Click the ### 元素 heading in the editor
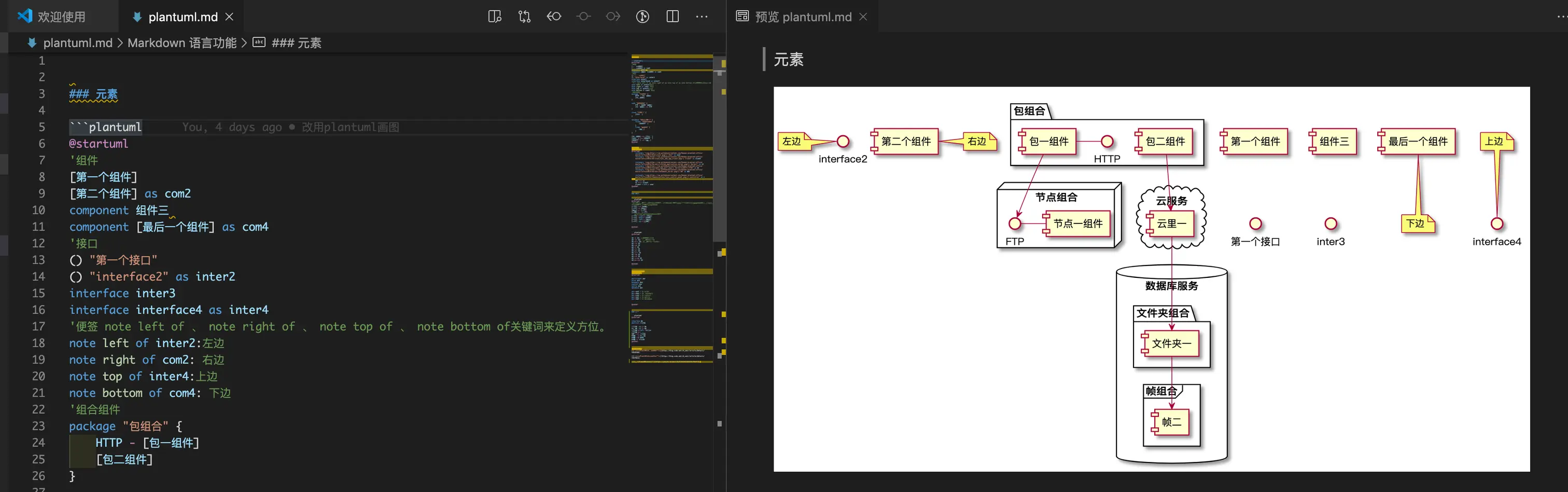The height and width of the screenshot is (492, 1568). pos(94,94)
